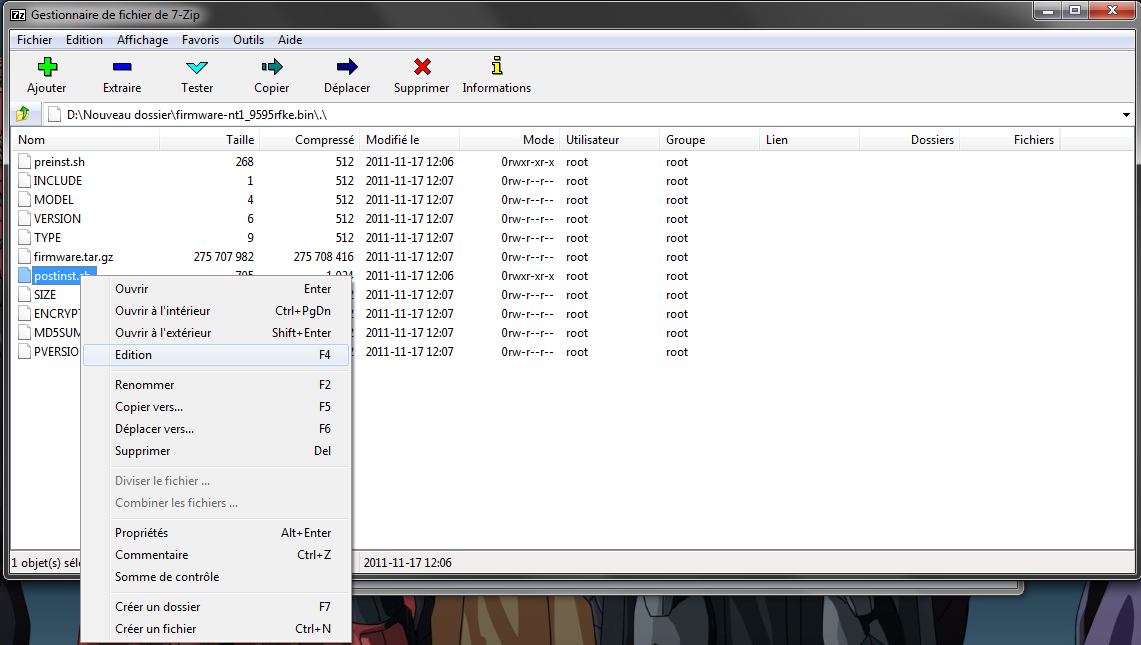Choose Commentaire in the context menu
1141x645 pixels.
tap(216, 555)
